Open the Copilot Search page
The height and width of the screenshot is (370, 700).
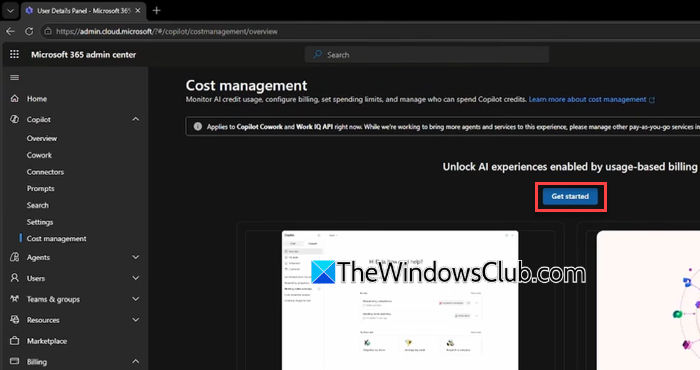click(38, 205)
